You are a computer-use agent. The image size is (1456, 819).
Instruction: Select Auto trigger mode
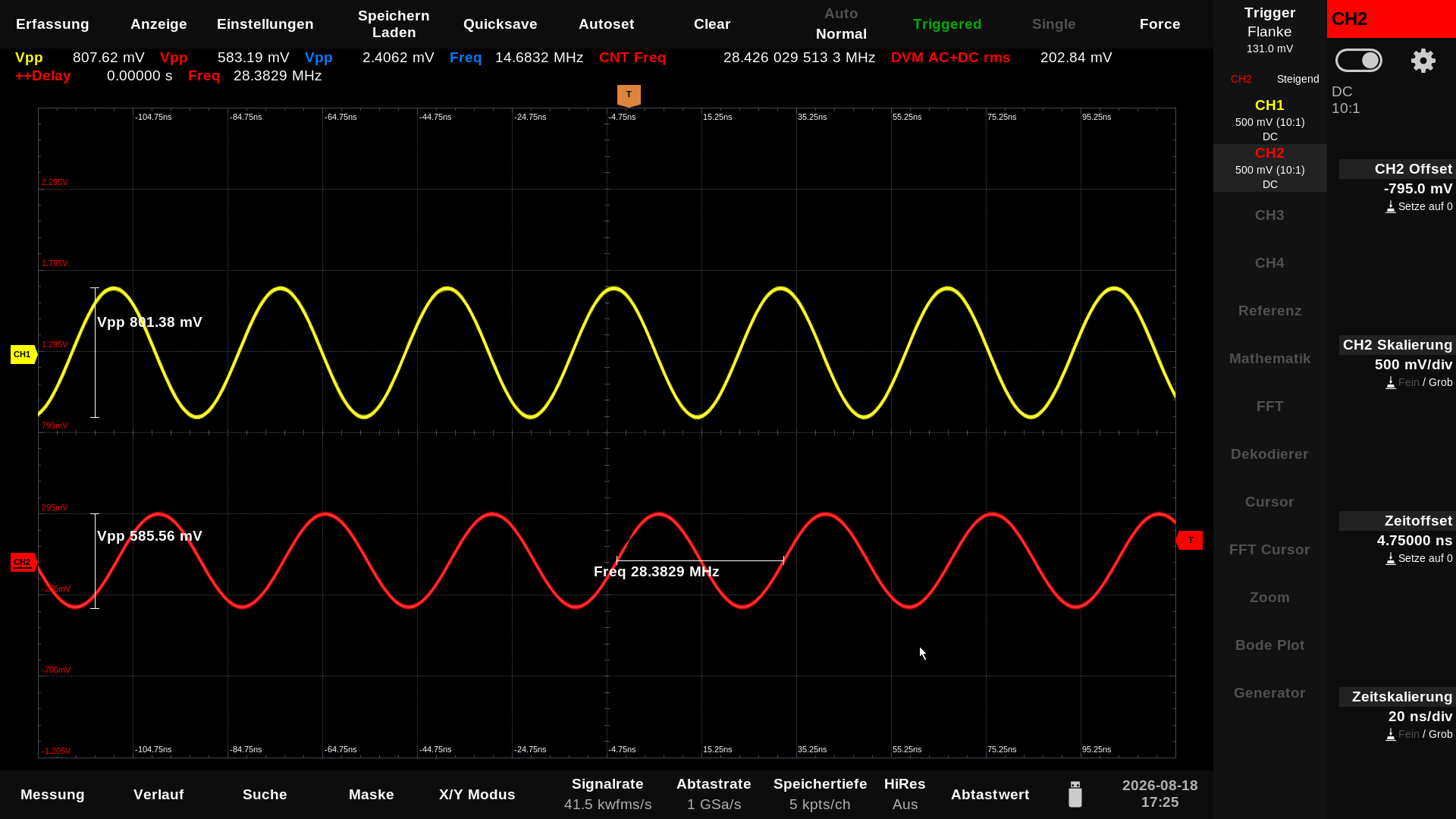coord(841,14)
